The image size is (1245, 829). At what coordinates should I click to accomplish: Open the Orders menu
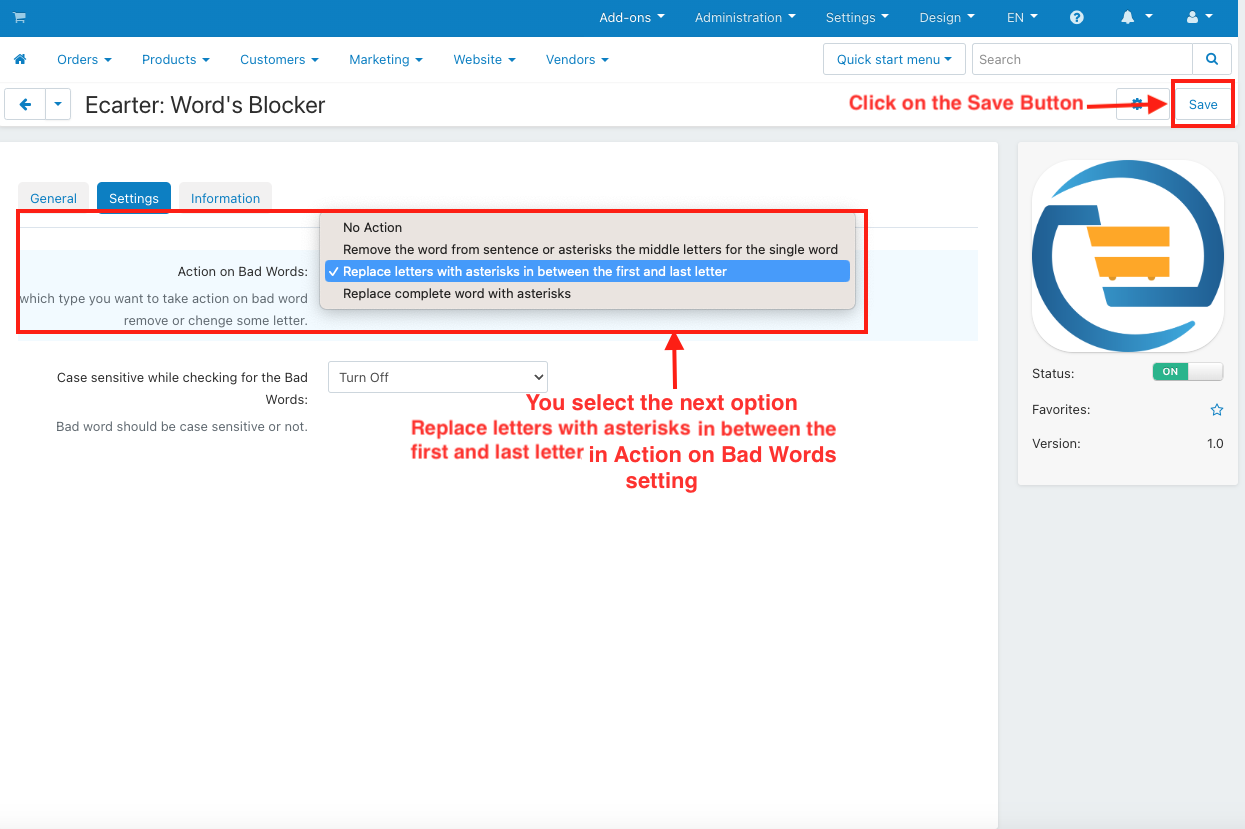tap(84, 59)
